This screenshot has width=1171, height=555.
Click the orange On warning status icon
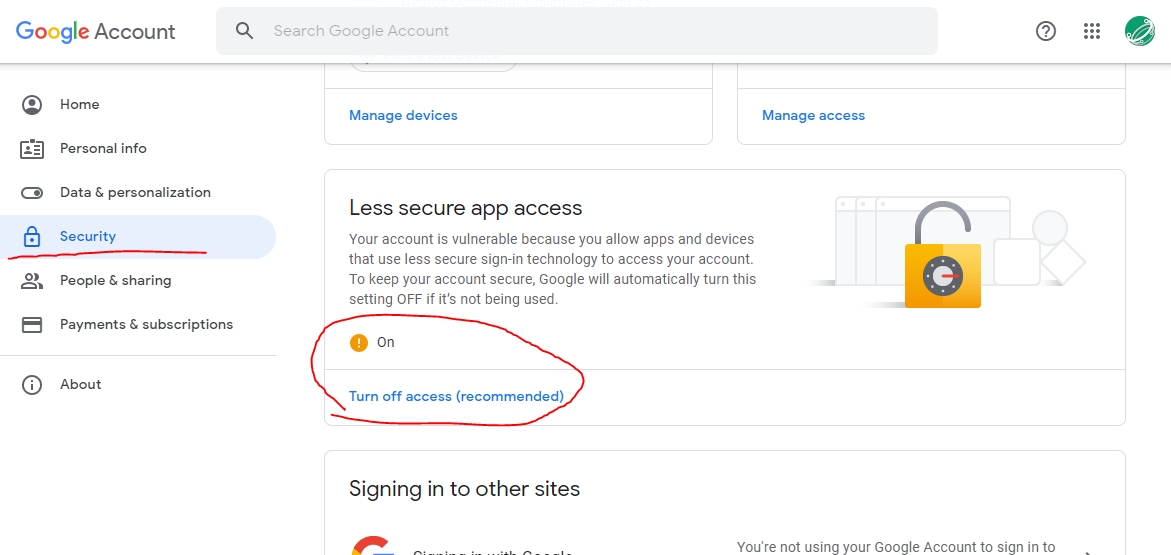(x=359, y=343)
